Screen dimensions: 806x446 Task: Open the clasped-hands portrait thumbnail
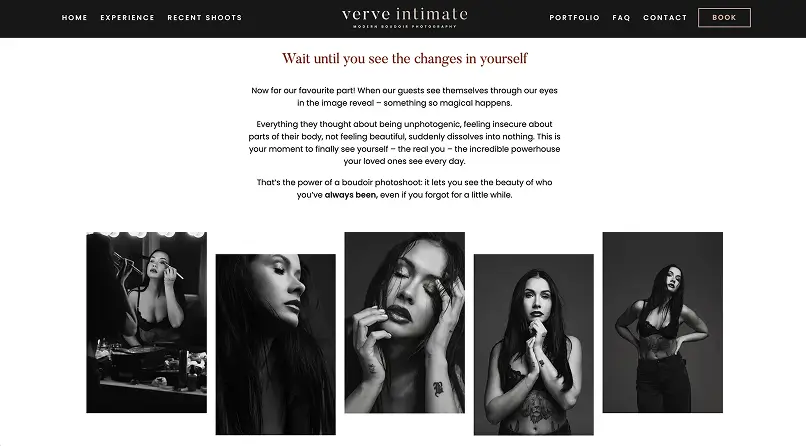click(534, 344)
